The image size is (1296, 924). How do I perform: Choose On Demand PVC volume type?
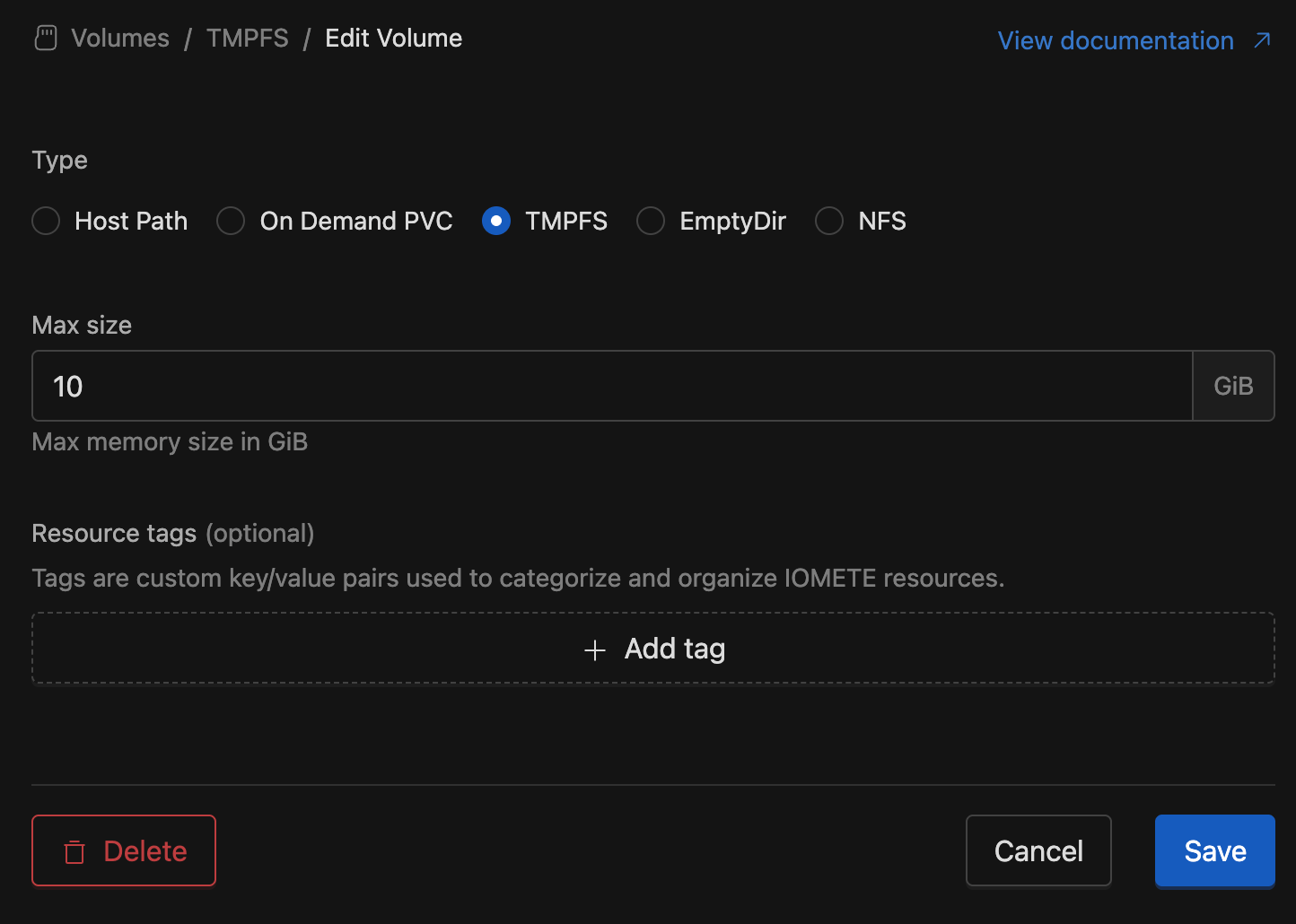[x=231, y=221]
